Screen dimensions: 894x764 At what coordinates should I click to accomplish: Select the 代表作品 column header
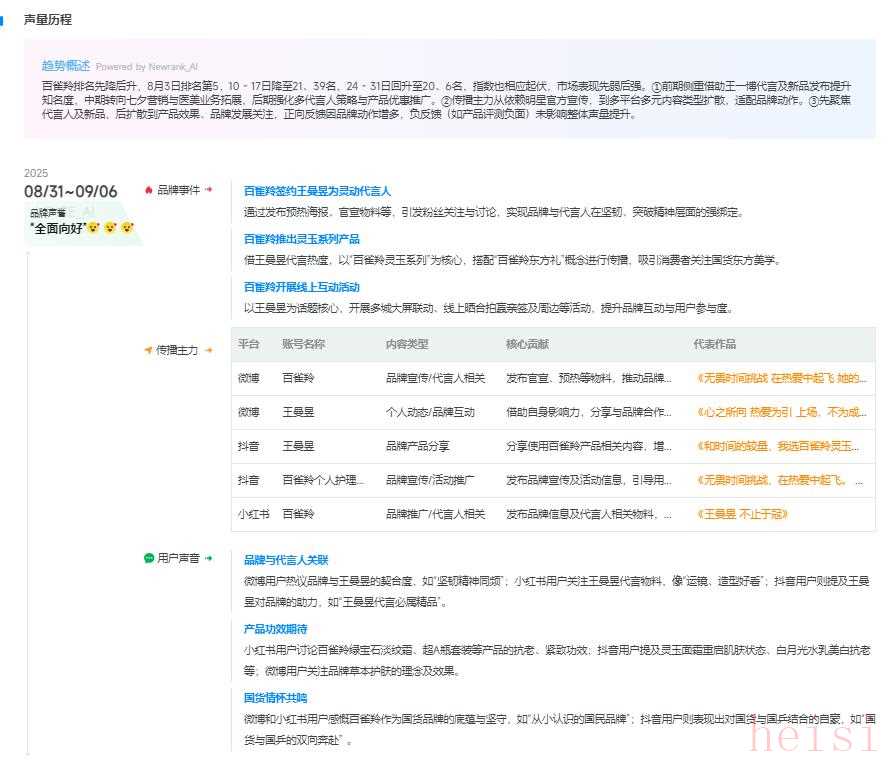pos(714,344)
